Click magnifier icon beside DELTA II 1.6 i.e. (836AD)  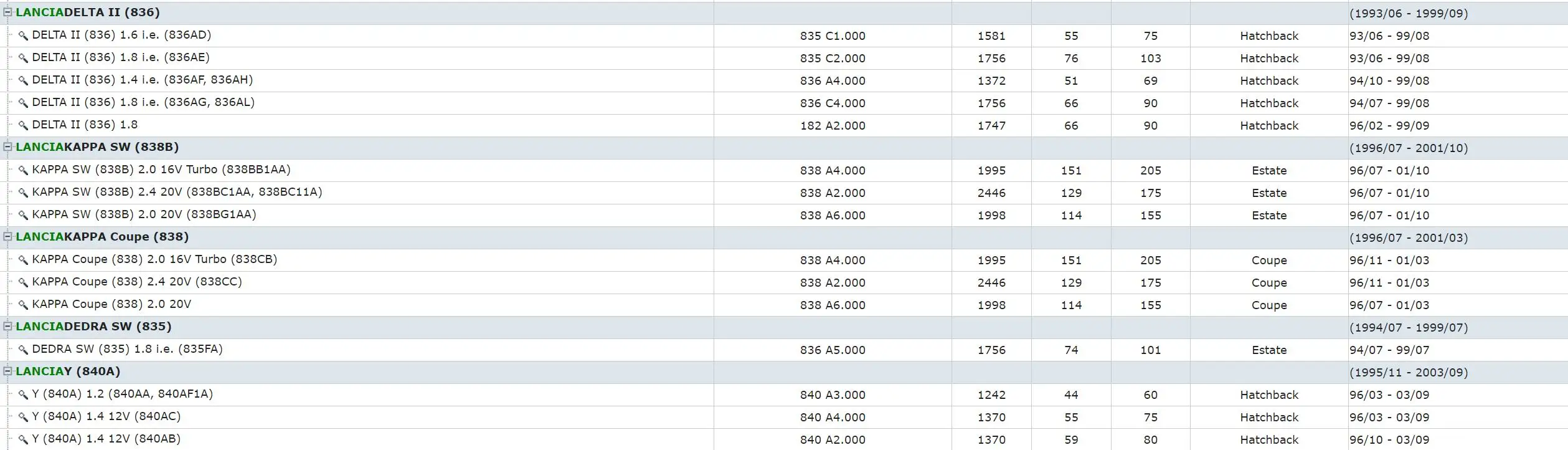click(x=23, y=36)
